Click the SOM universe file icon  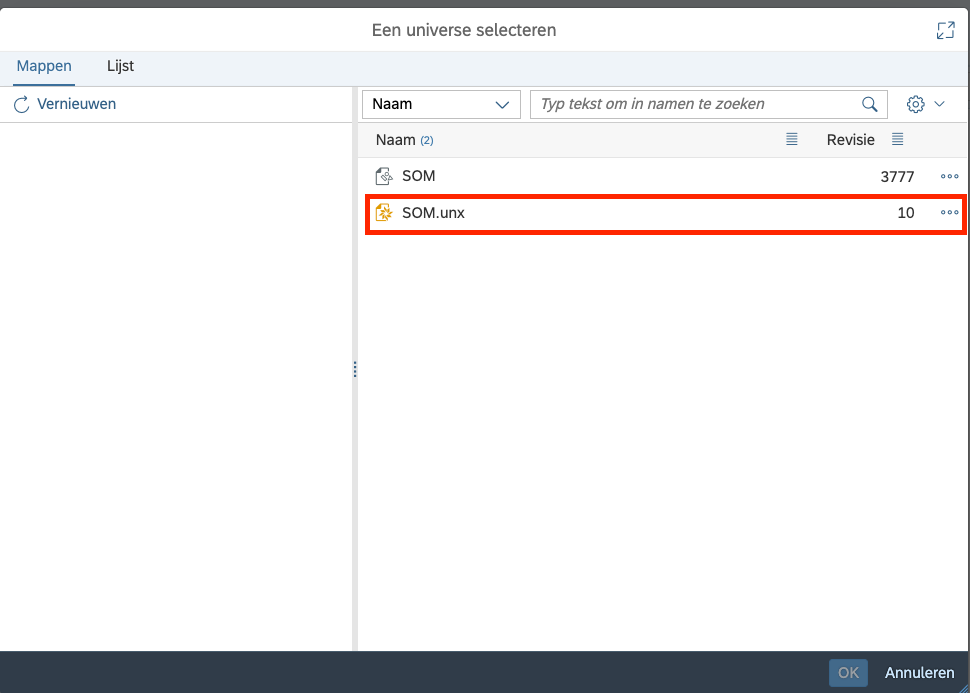coord(384,176)
